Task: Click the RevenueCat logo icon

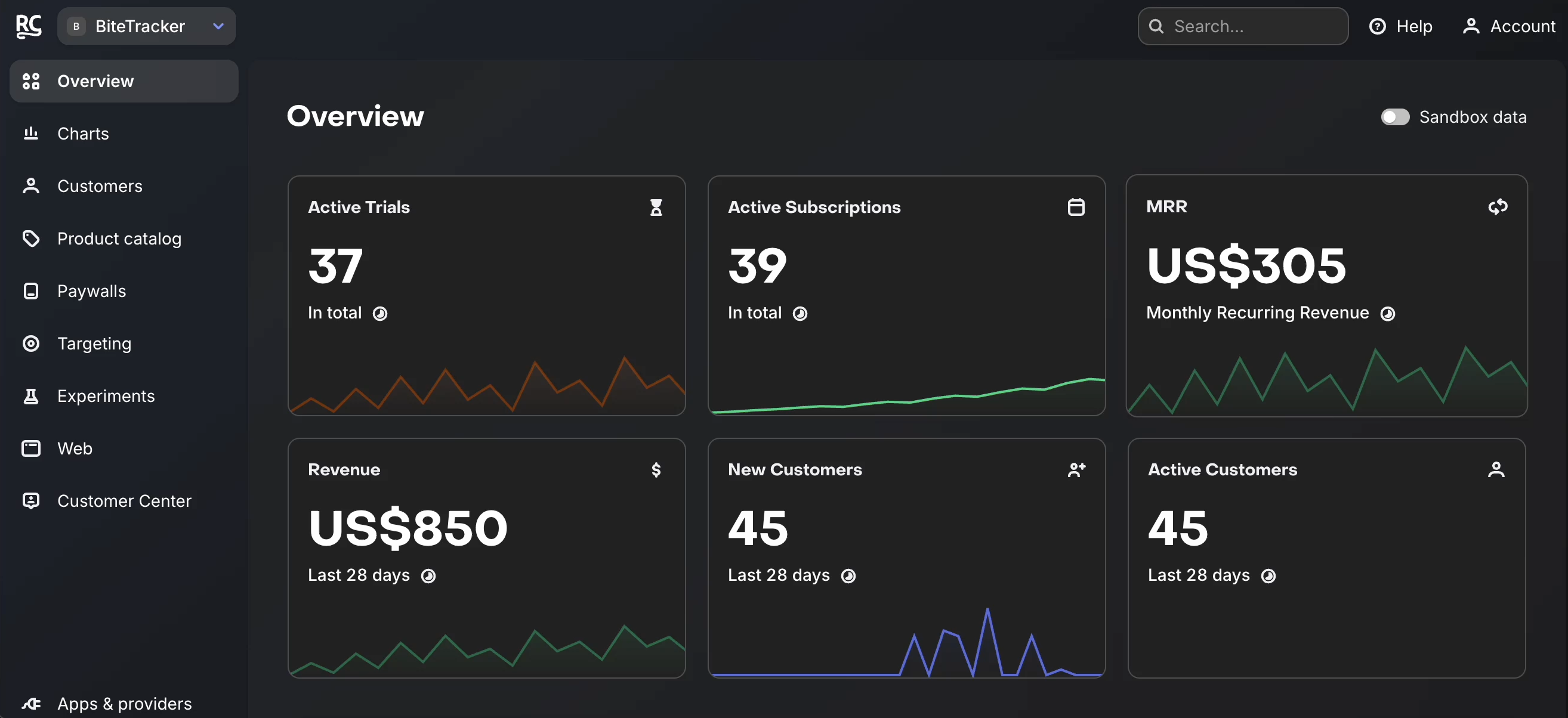Action: pyautogui.click(x=29, y=26)
